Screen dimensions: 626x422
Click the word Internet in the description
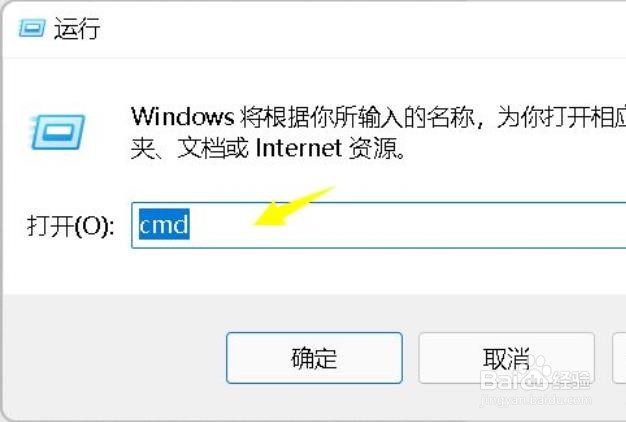tap(299, 148)
